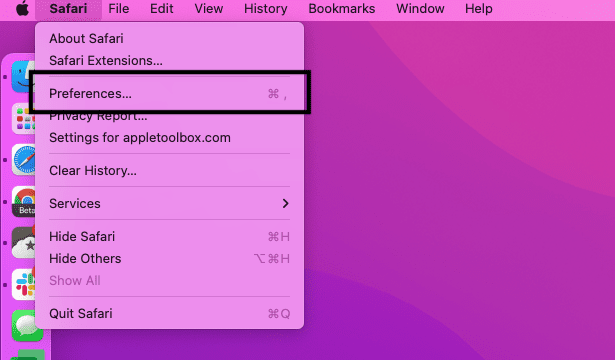Open the Apple menu logo

[x=22, y=8]
